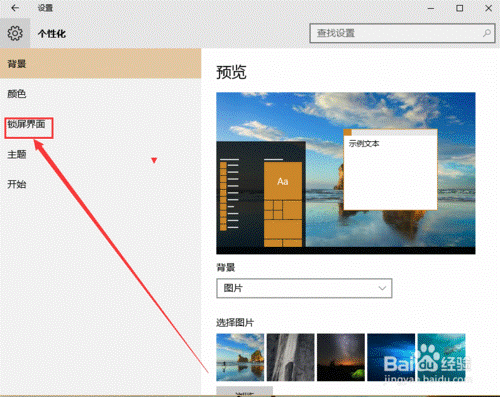Image resolution: width=500 pixels, height=397 pixels.
Task: Click inside the 查找设置 search box
Action: (x=402, y=33)
